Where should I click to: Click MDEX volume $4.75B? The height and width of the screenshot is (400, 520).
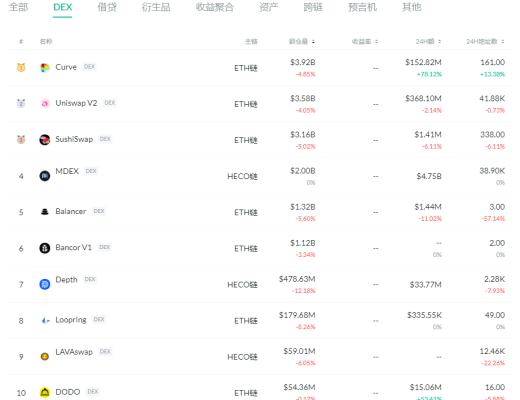(x=429, y=176)
